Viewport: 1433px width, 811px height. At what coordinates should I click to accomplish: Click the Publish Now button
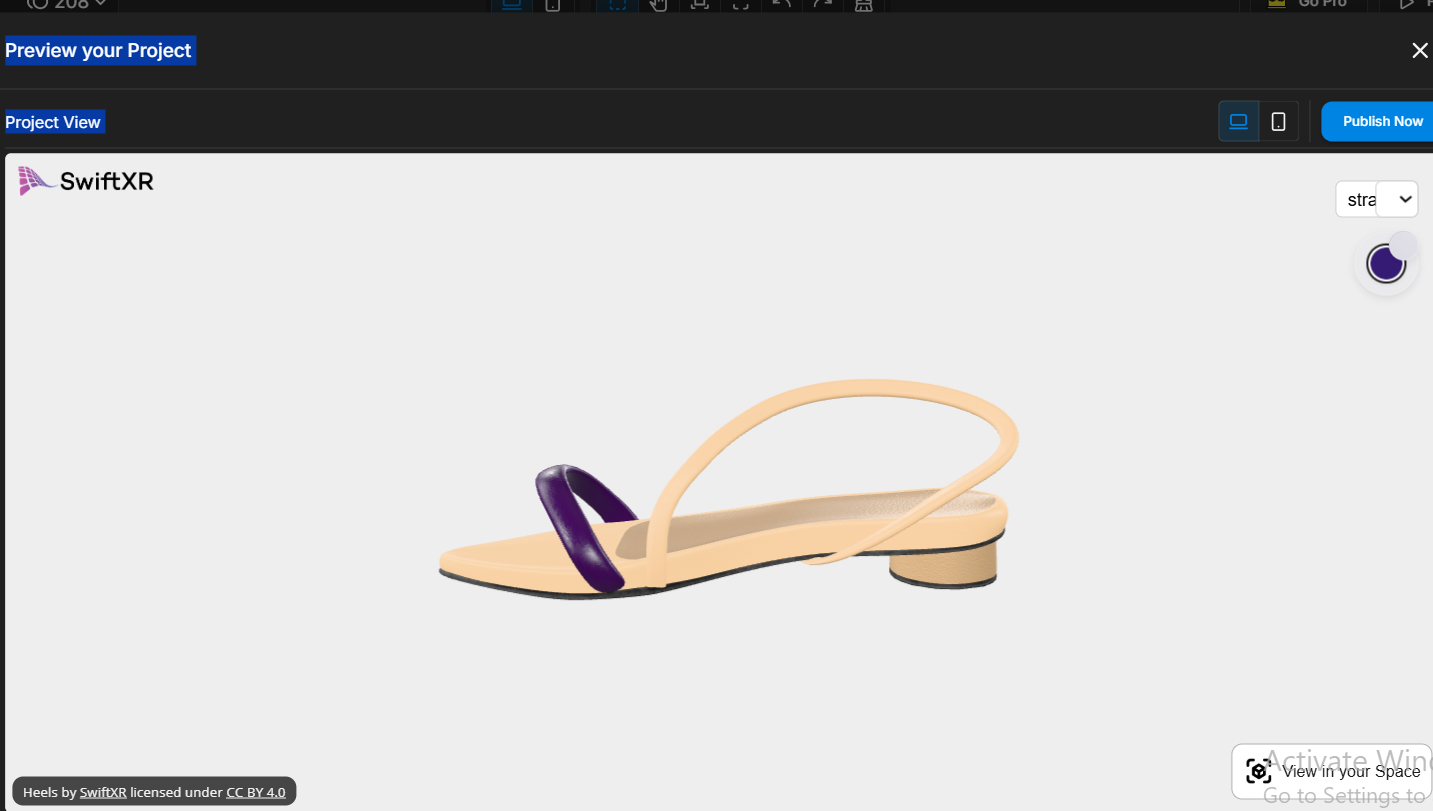click(x=1381, y=122)
